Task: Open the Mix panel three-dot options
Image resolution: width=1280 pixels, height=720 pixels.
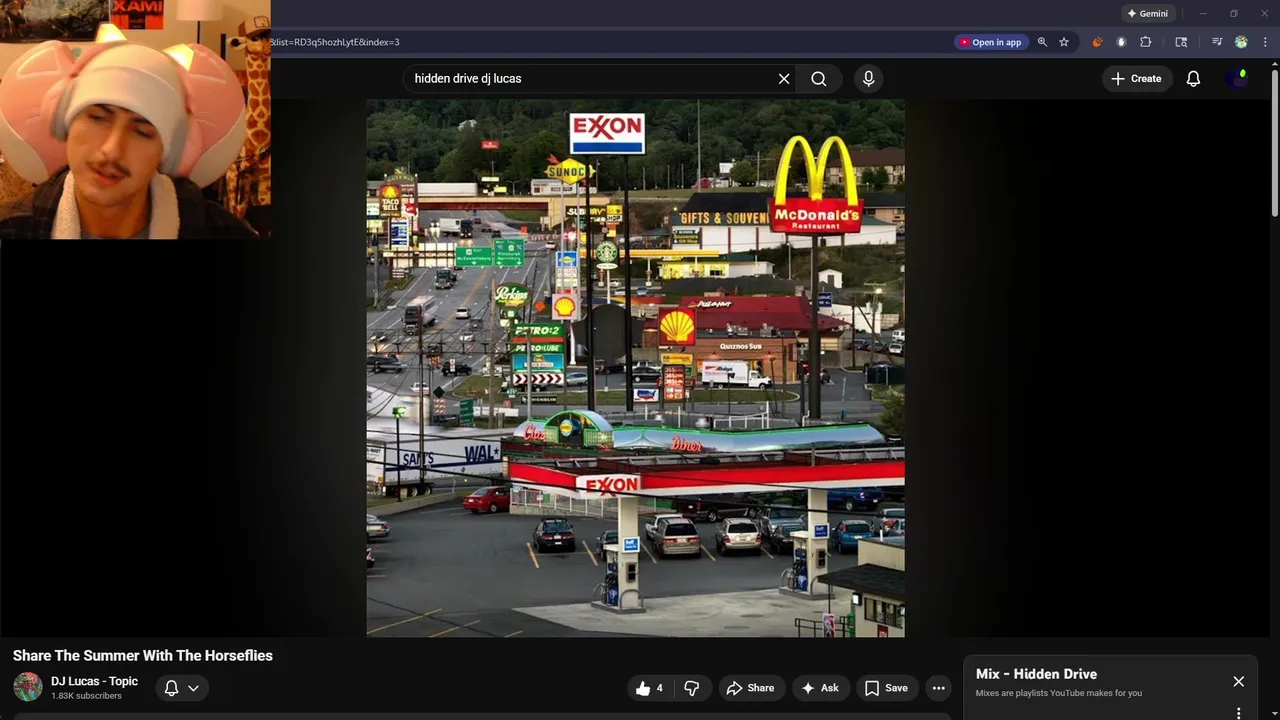Action: [x=1238, y=713]
